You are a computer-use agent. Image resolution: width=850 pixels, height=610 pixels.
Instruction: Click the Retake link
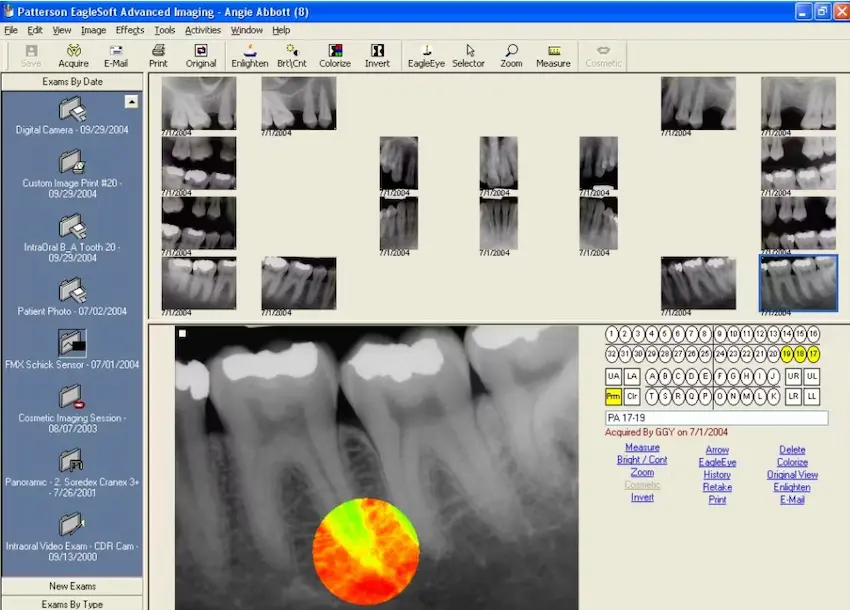tap(717, 487)
